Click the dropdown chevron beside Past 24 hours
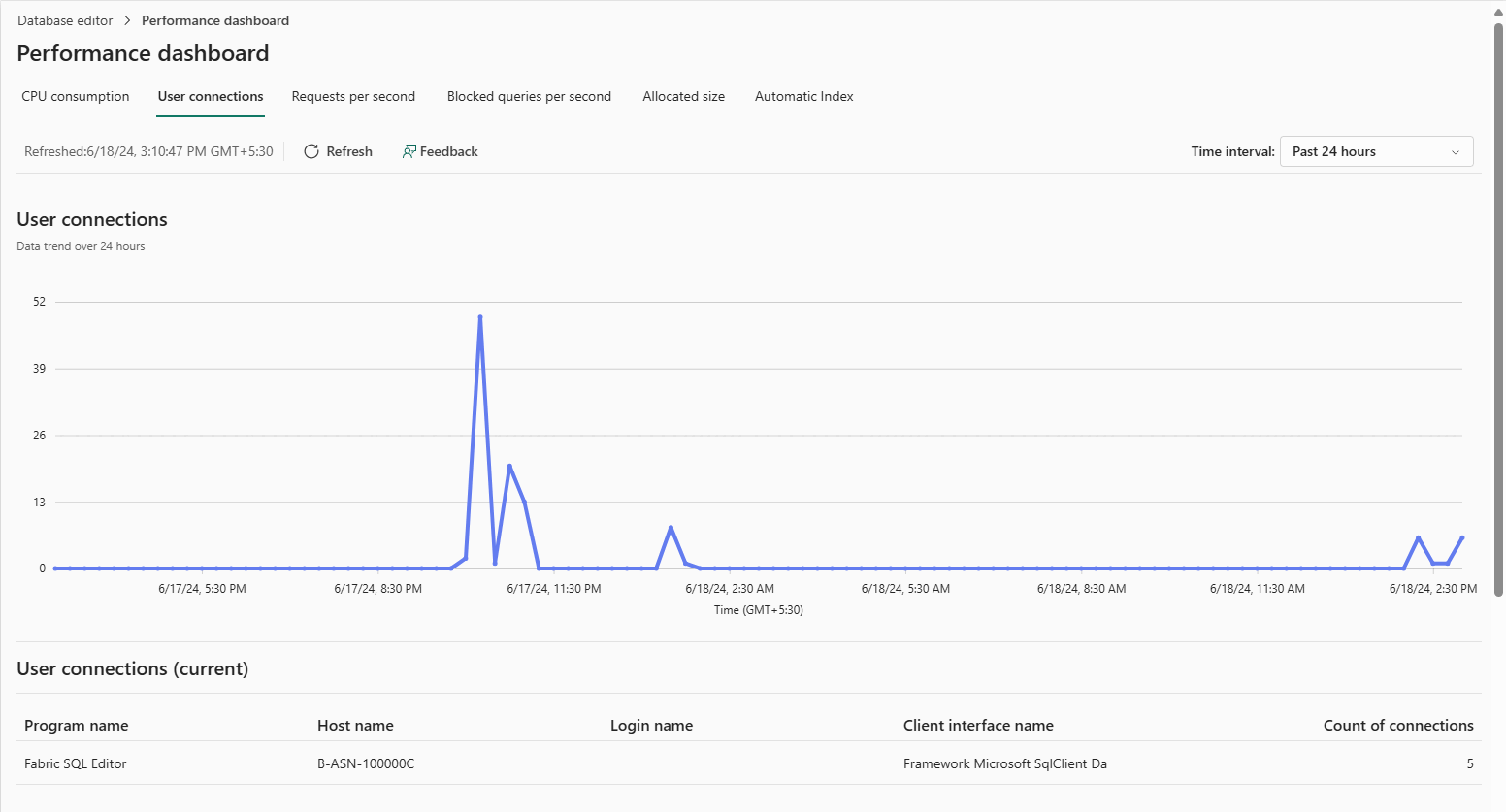 [x=1455, y=152]
